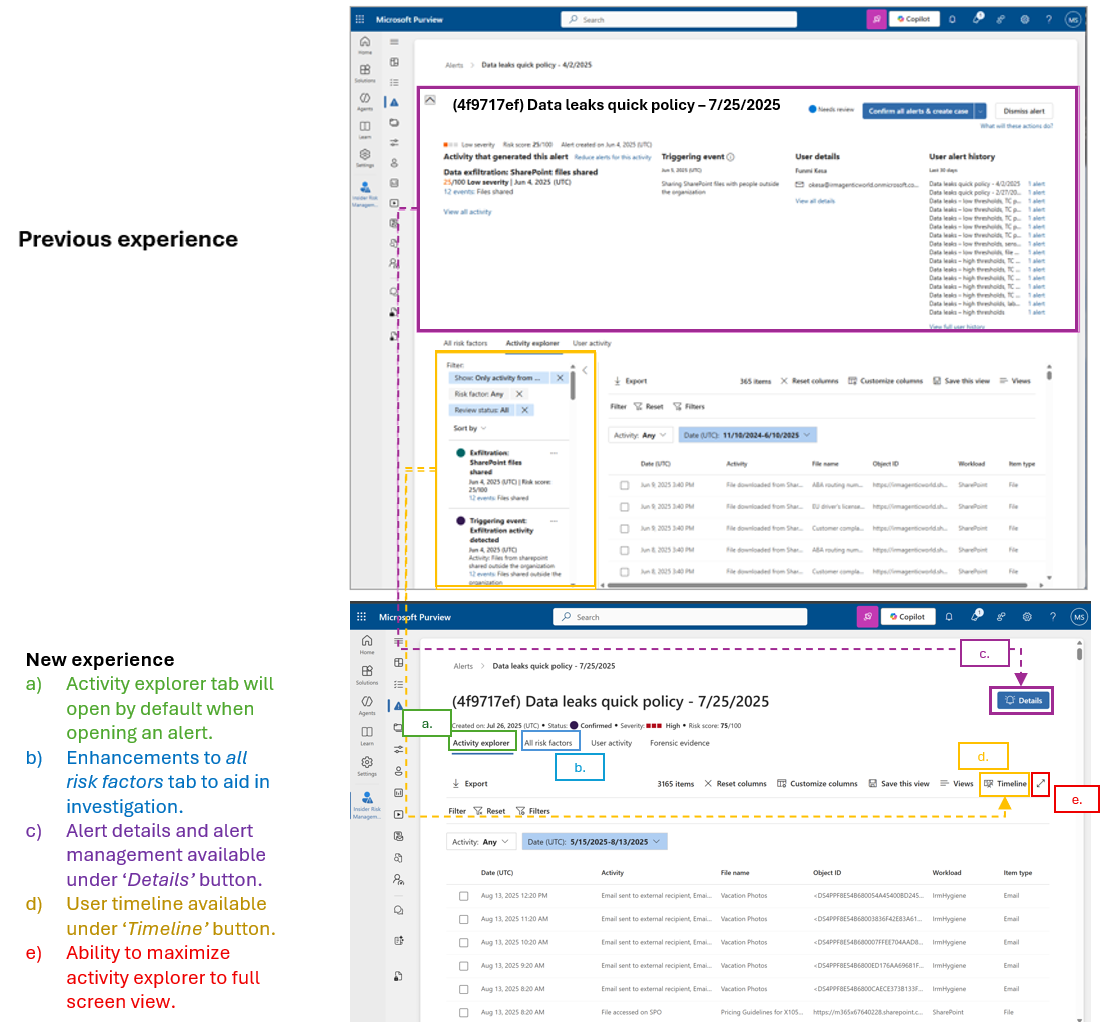1100x1030 pixels.
Task: Click Search box in new experience header
Action: 680,617
